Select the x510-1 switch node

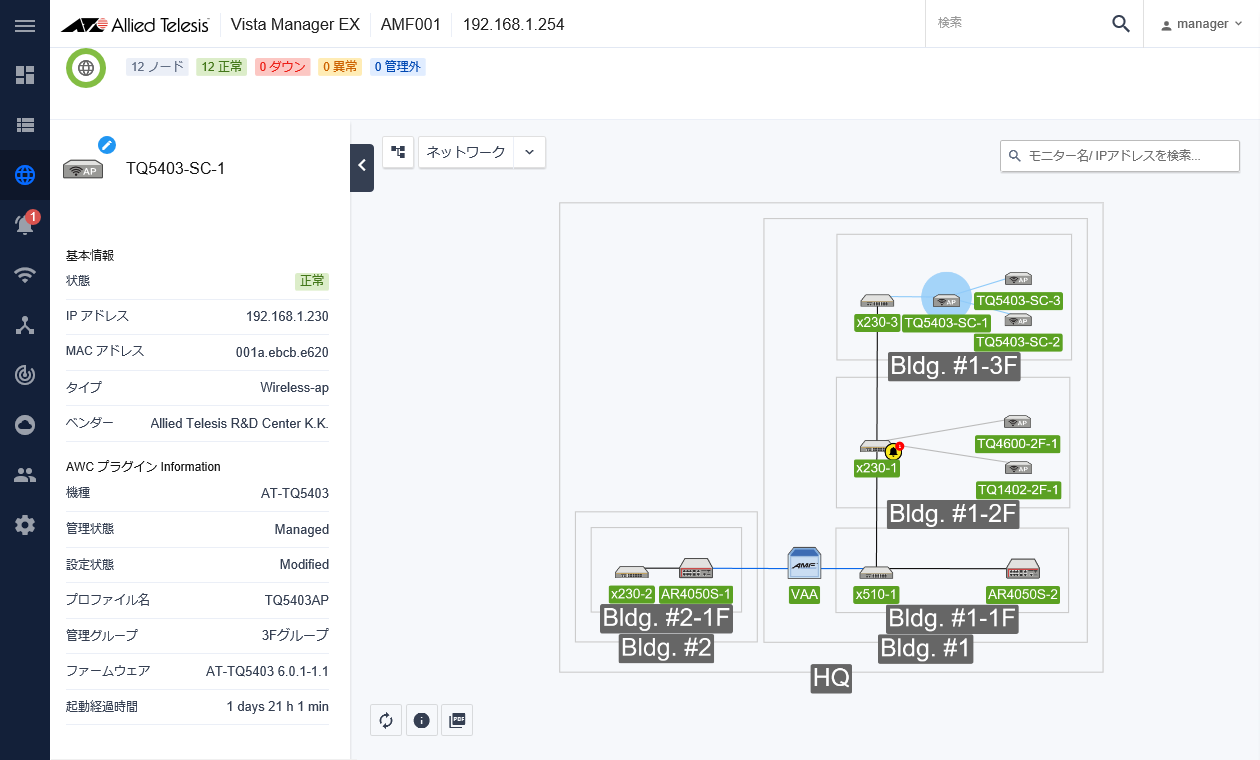click(x=876, y=573)
